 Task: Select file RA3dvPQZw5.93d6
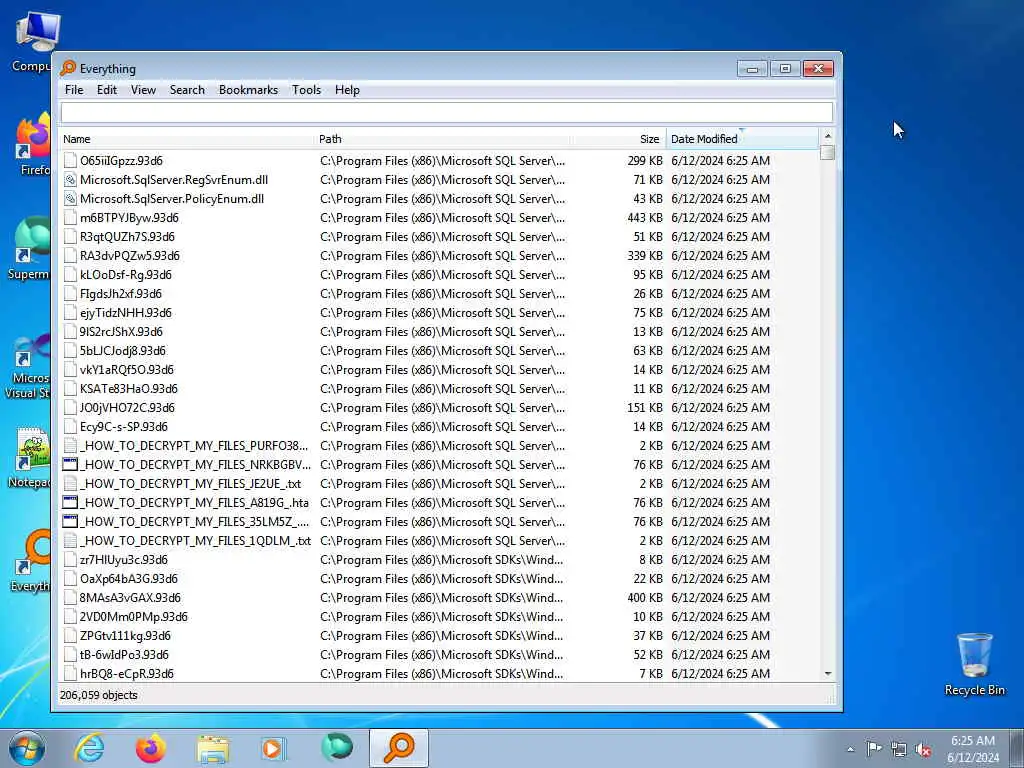click(129, 255)
